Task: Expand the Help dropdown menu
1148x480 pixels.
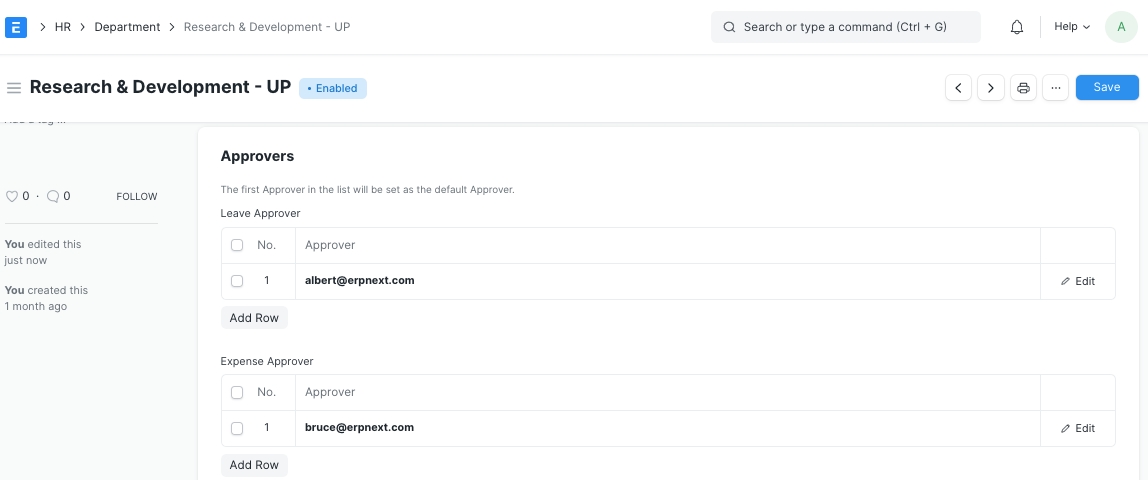Action: point(1072,27)
